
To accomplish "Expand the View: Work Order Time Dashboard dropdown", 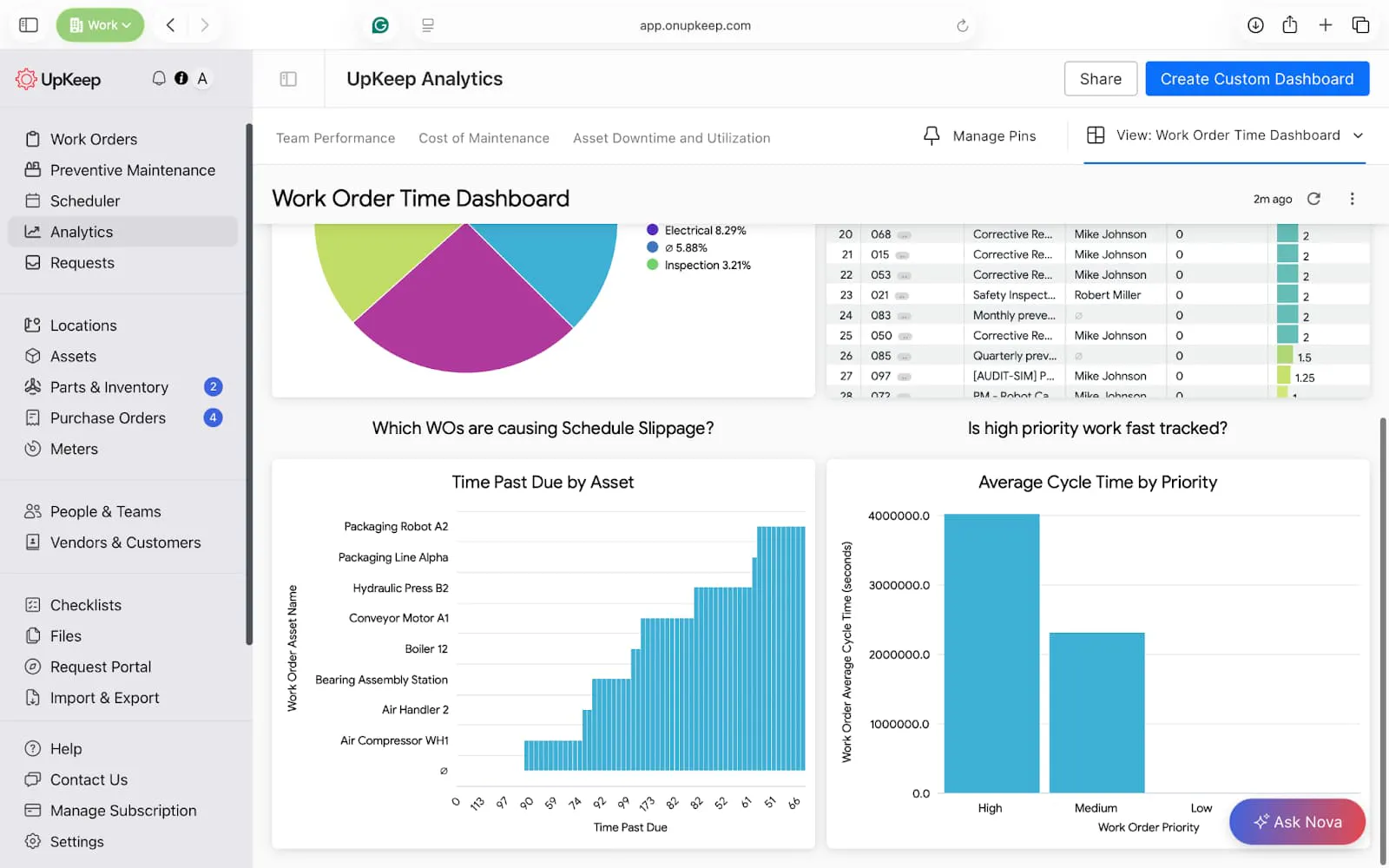I will pyautogui.click(x=1225, y=135).
